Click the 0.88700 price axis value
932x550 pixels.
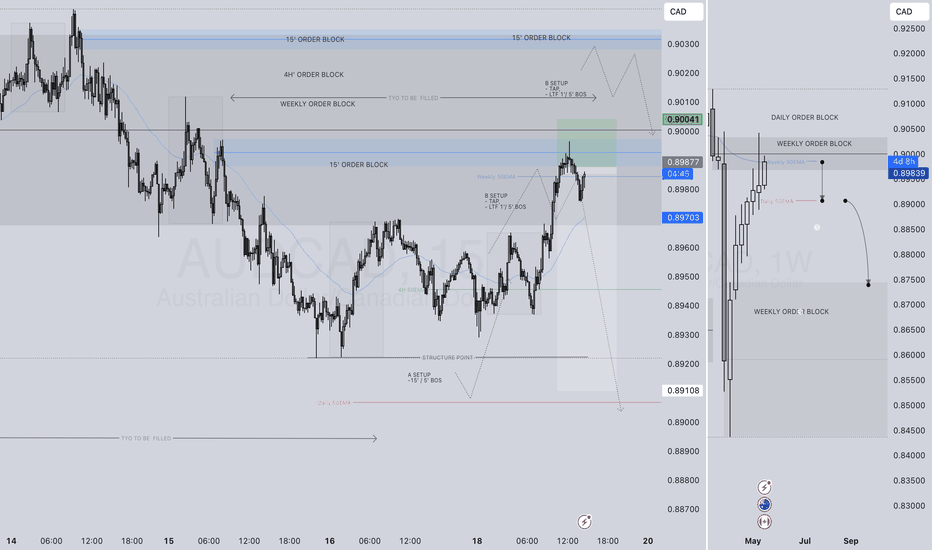(x=683, y=510)
